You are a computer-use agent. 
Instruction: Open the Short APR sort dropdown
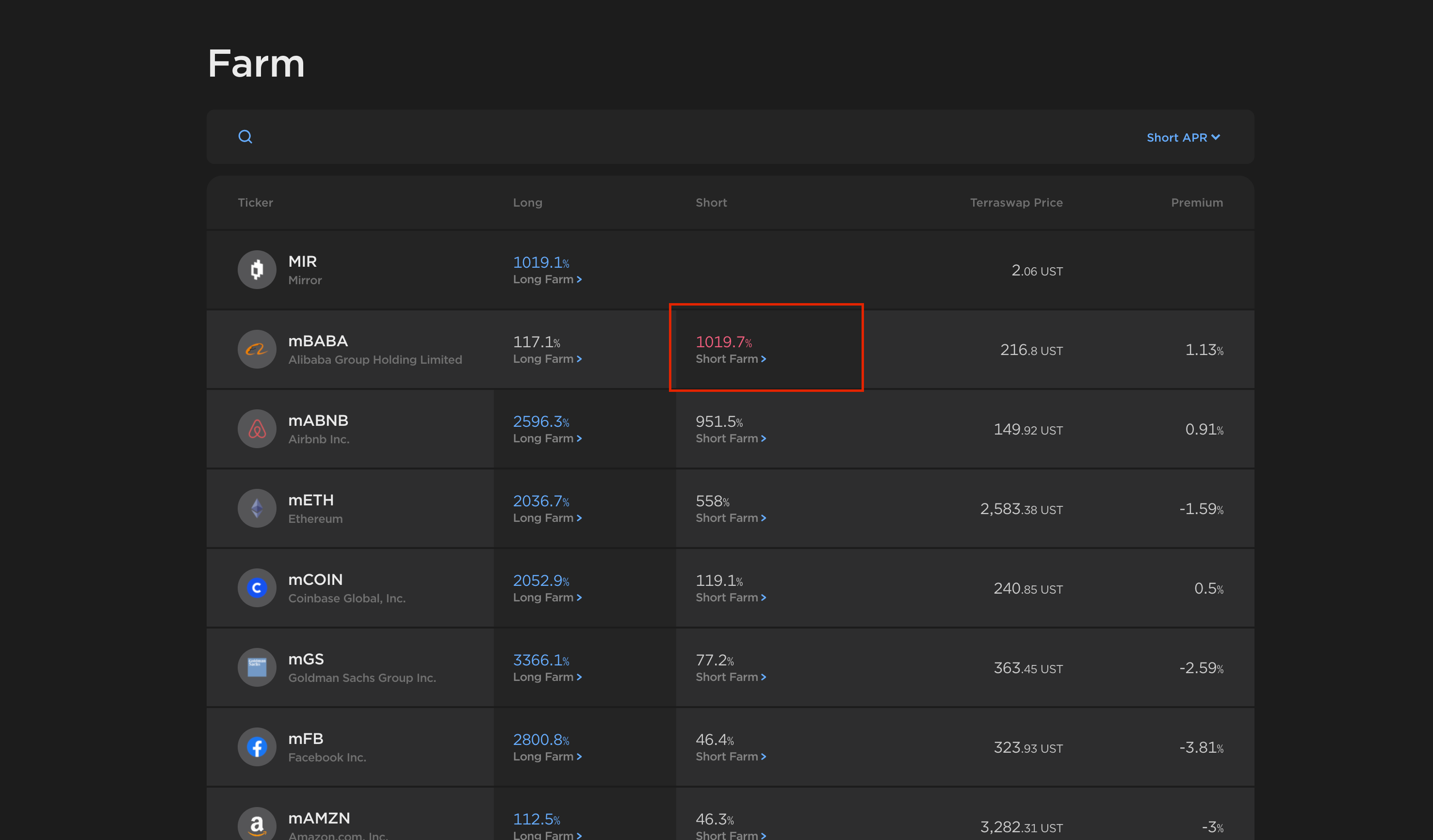click(1183, 138)
